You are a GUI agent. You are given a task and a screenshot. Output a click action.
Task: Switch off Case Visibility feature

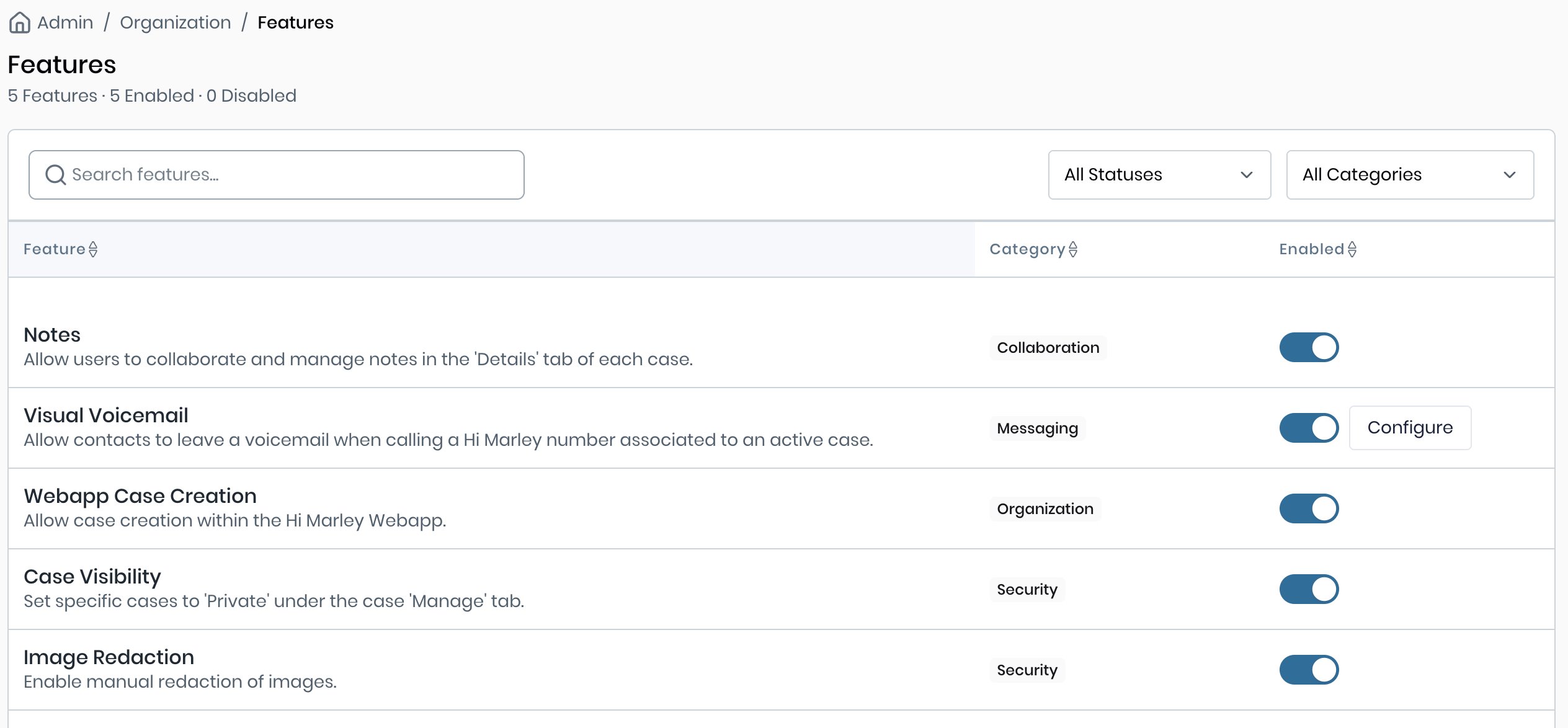pos(1309,589)
